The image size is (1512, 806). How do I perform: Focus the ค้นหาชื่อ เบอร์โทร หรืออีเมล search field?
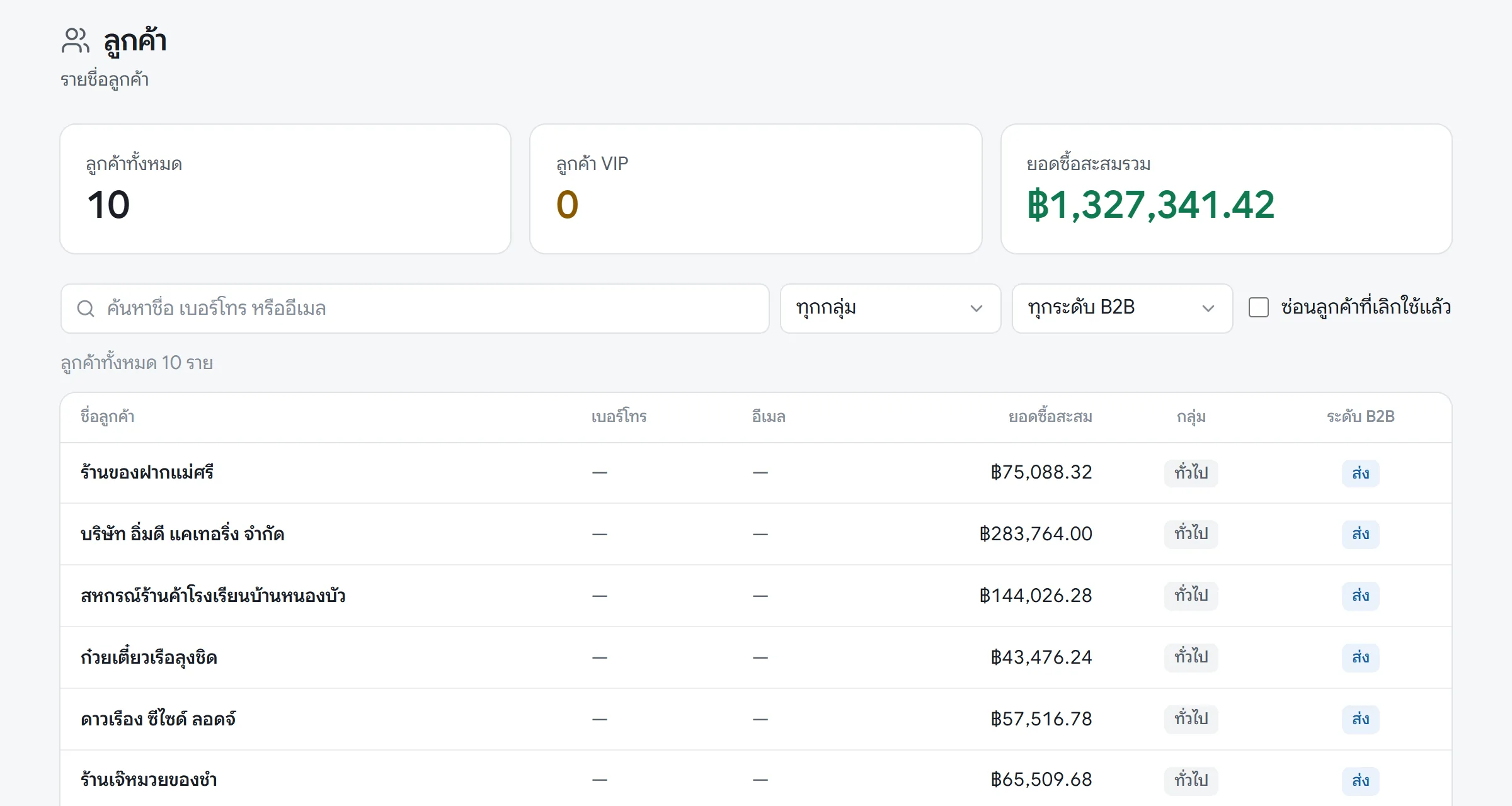pyautogui.click(x=415, y=309)
